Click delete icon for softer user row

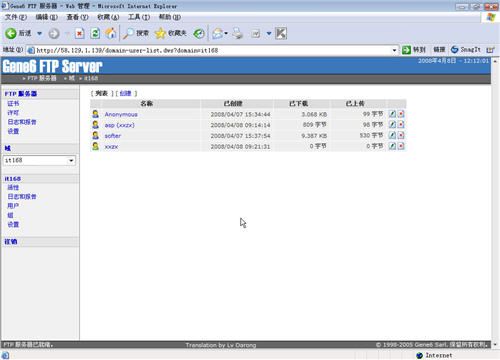pyautogui.click(x=401, y=135)
